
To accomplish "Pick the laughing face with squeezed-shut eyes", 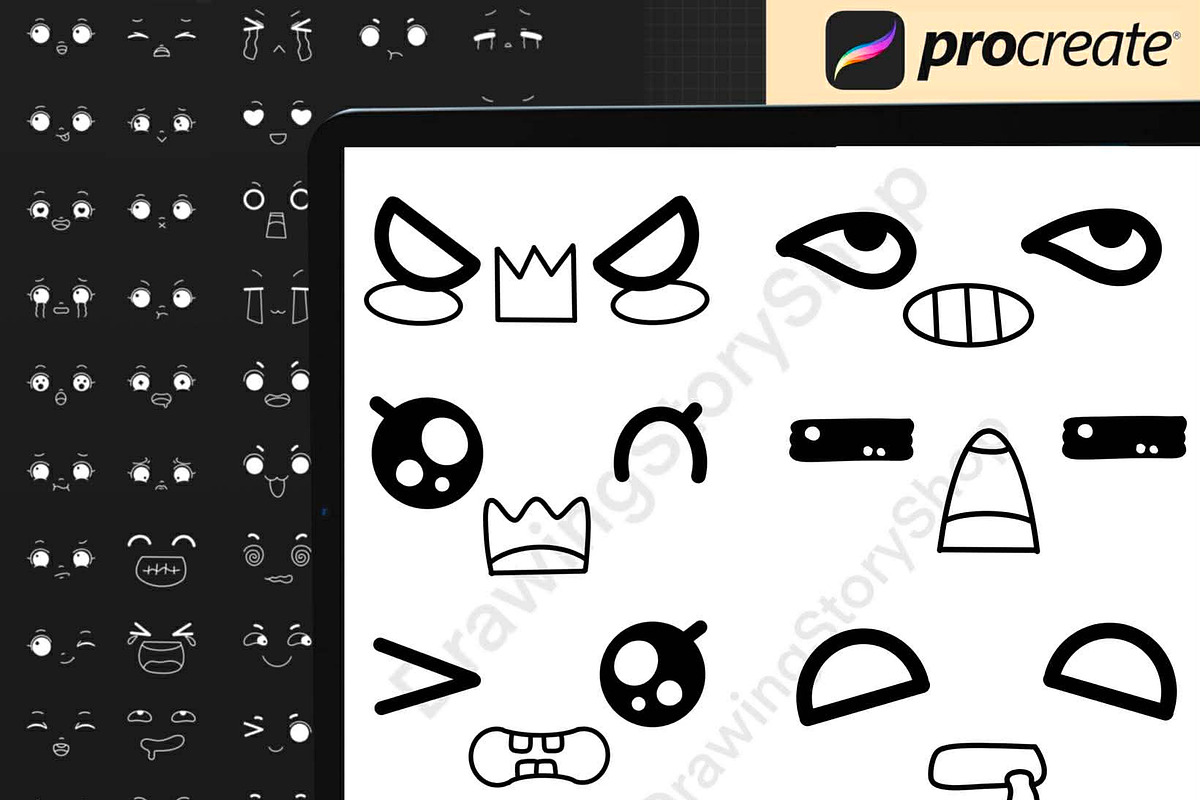I will click(x=160, y=646).
